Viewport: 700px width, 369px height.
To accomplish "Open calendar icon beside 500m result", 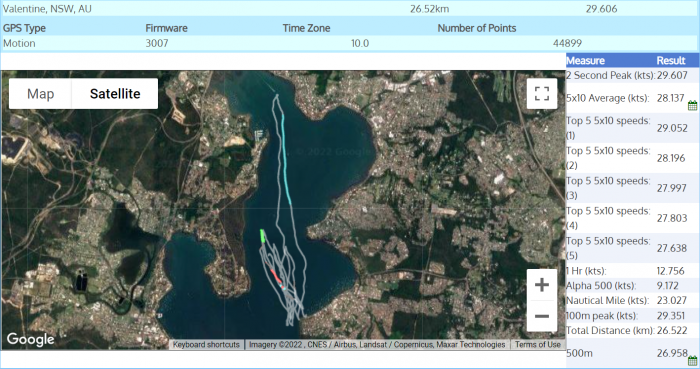I will coord(692,361).
